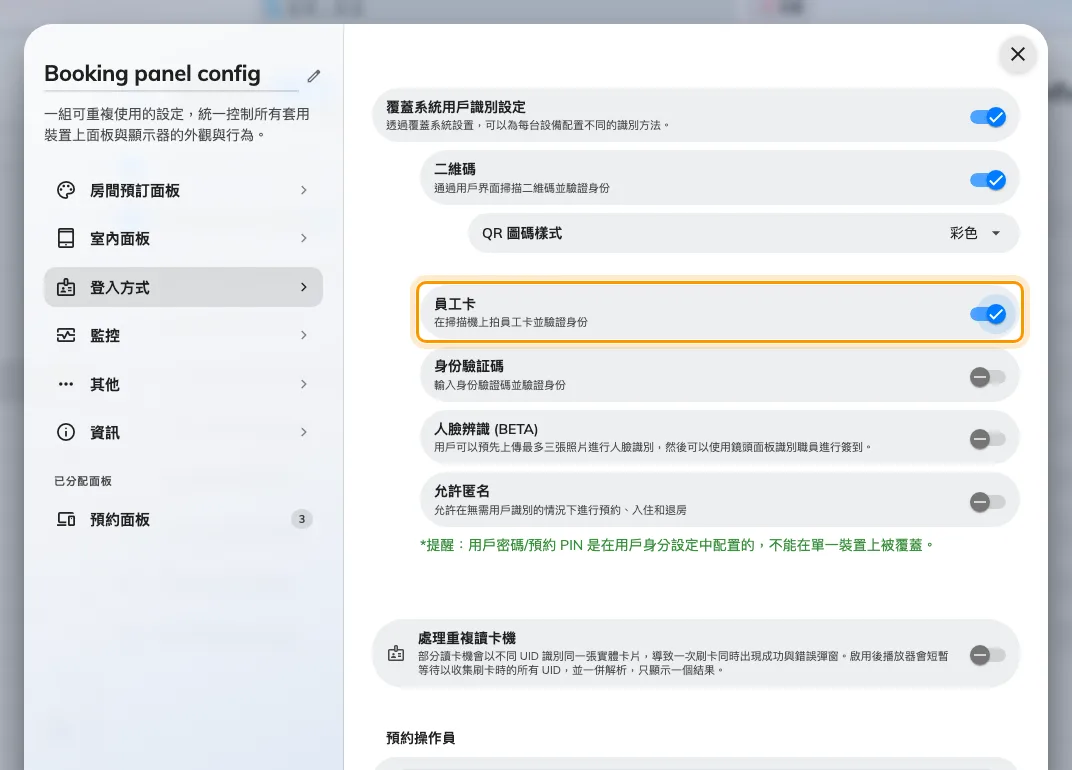Select the 登入方式 menu item
Screen dimensions: 1072x770
(183, 287)
